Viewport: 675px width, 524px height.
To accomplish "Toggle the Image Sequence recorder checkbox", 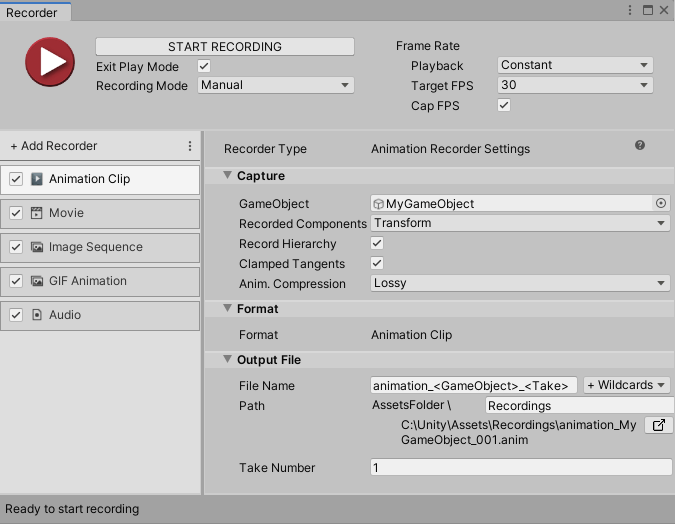I will 16,247.
